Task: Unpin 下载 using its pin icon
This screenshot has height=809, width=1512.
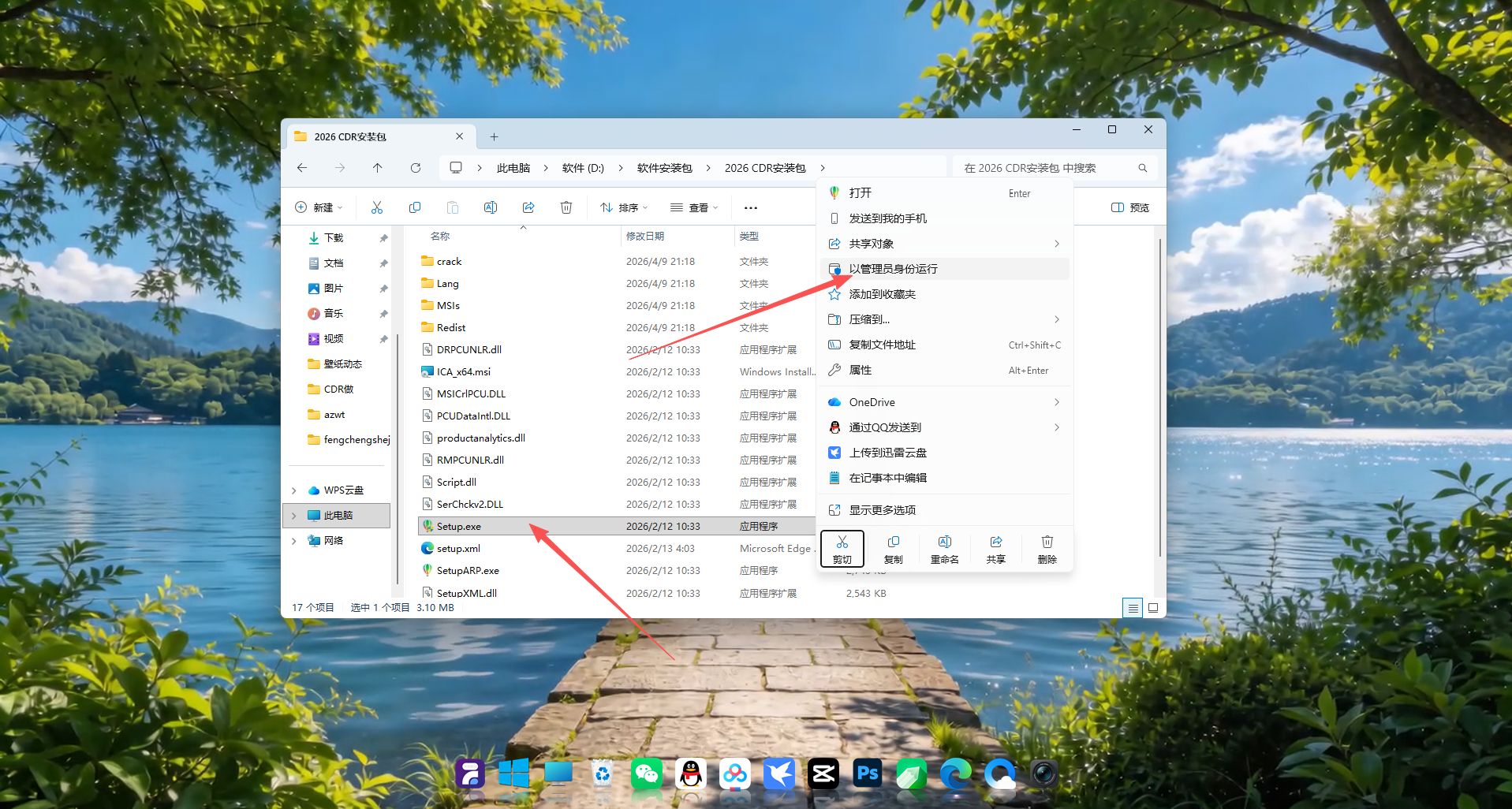Action: (383, 238)
